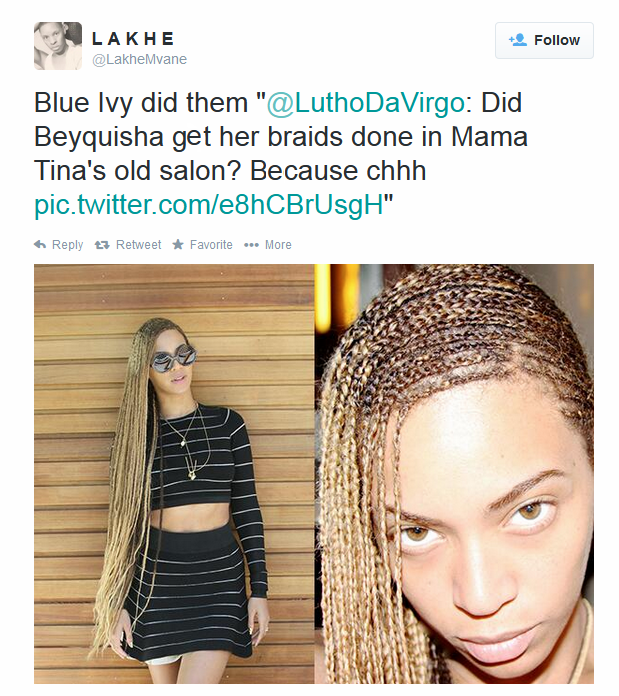Mark tweet with Favorite label

pos(211,245)
